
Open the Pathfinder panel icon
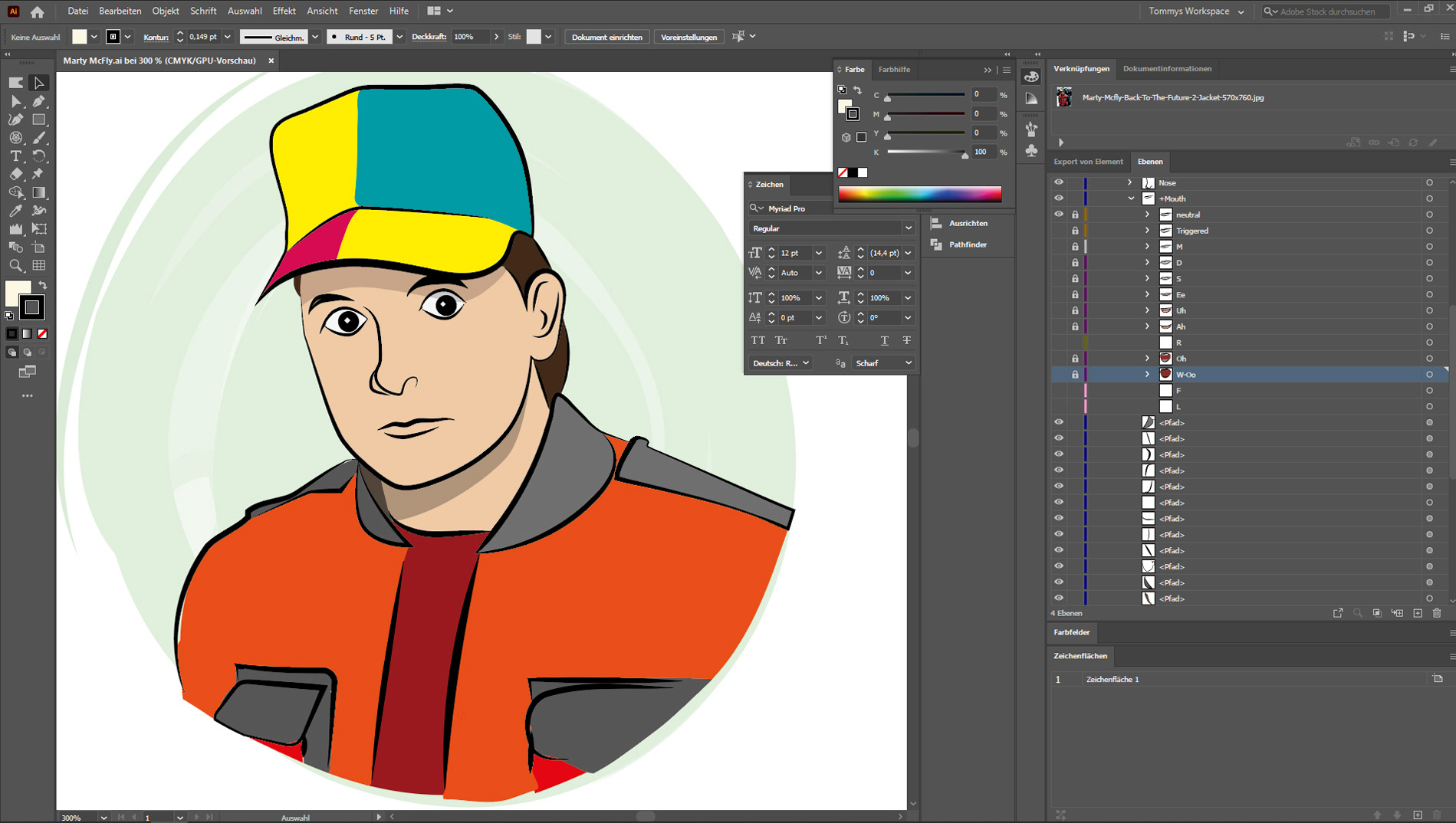(x=937, y=244)
